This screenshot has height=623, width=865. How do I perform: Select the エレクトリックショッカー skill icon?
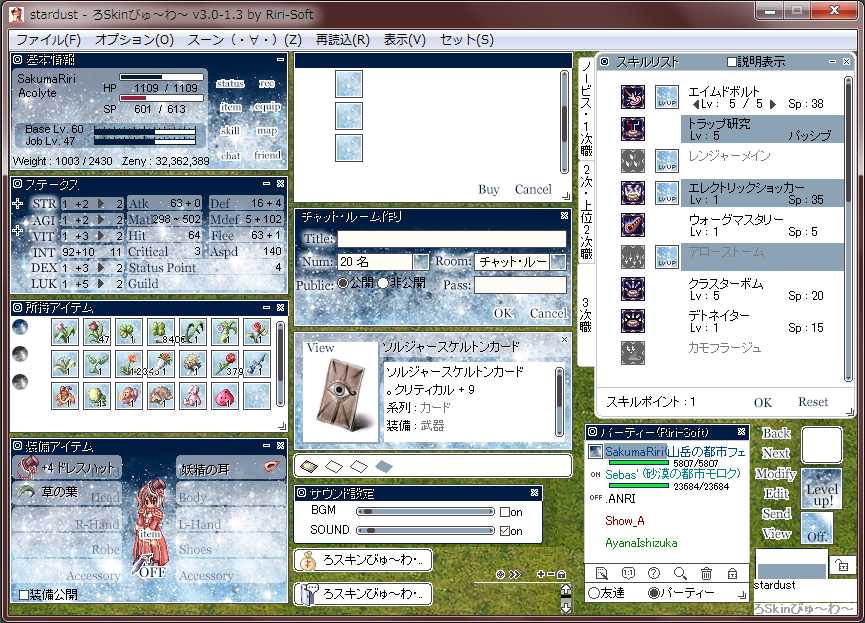[632, 193]
